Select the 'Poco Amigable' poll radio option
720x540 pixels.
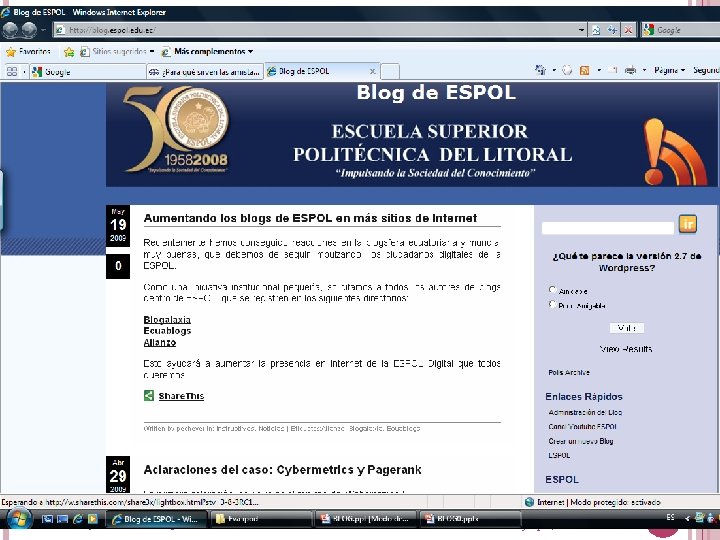(x=552, y=304)
